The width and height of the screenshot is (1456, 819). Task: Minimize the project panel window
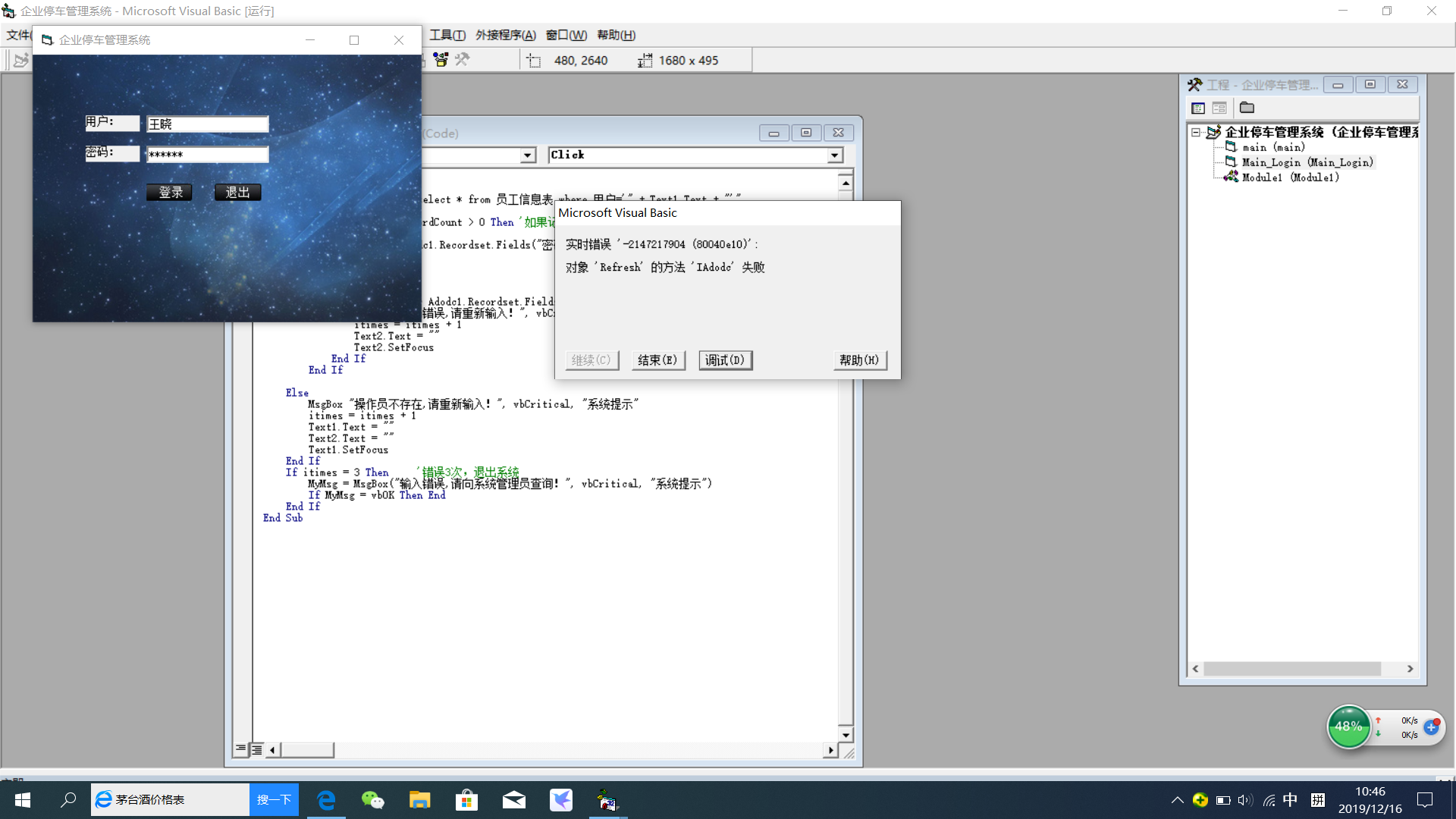click(x=1338, y=85)
